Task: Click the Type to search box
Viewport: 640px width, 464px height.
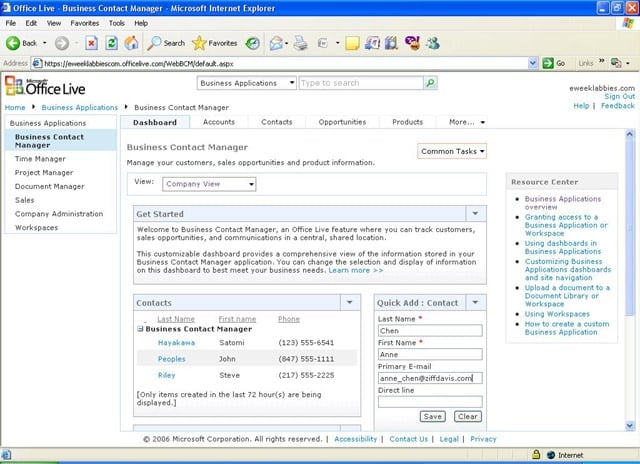Action: pyautogui.click(x=361, y=83)
